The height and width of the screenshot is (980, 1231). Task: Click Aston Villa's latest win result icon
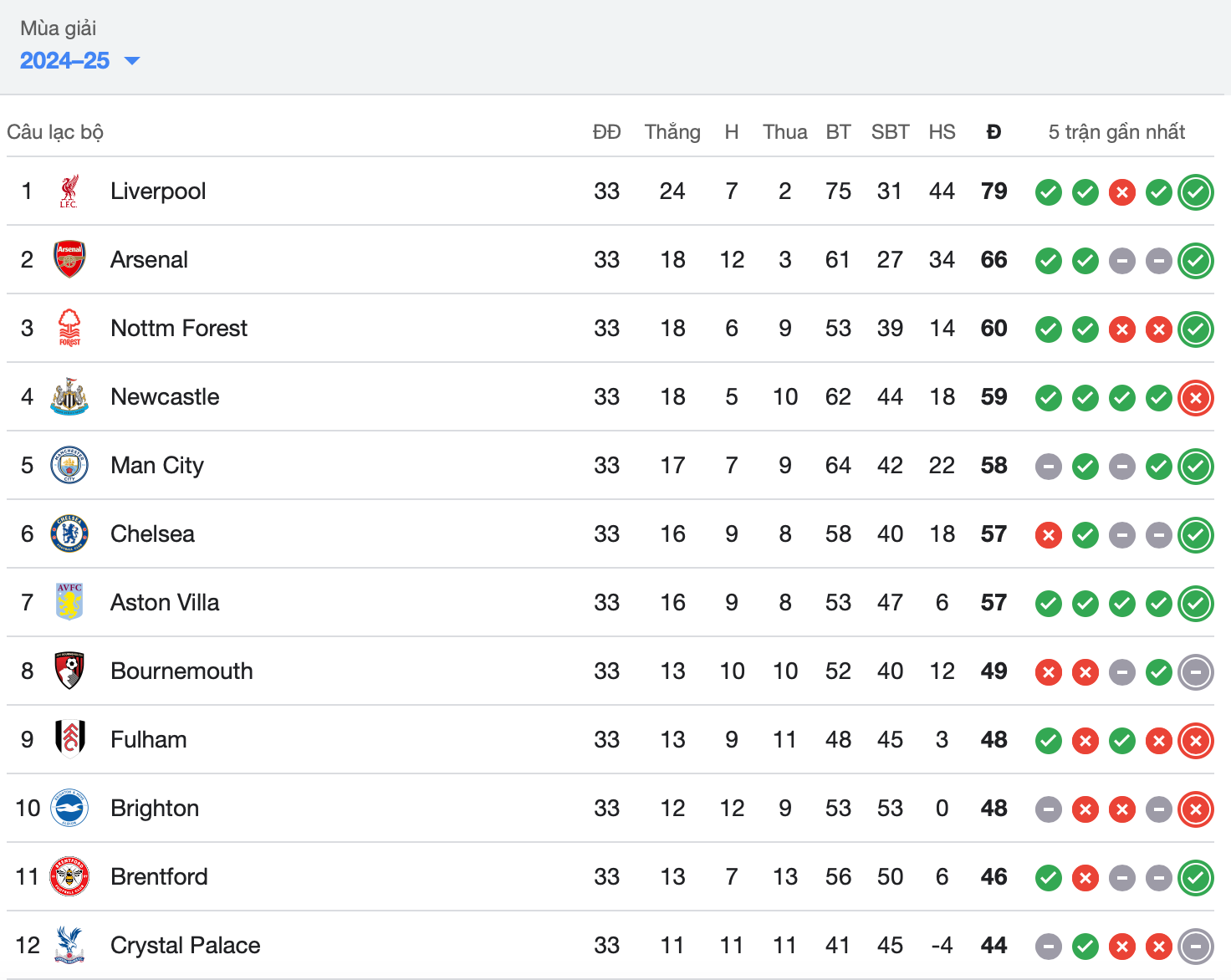click(1196, 604)
